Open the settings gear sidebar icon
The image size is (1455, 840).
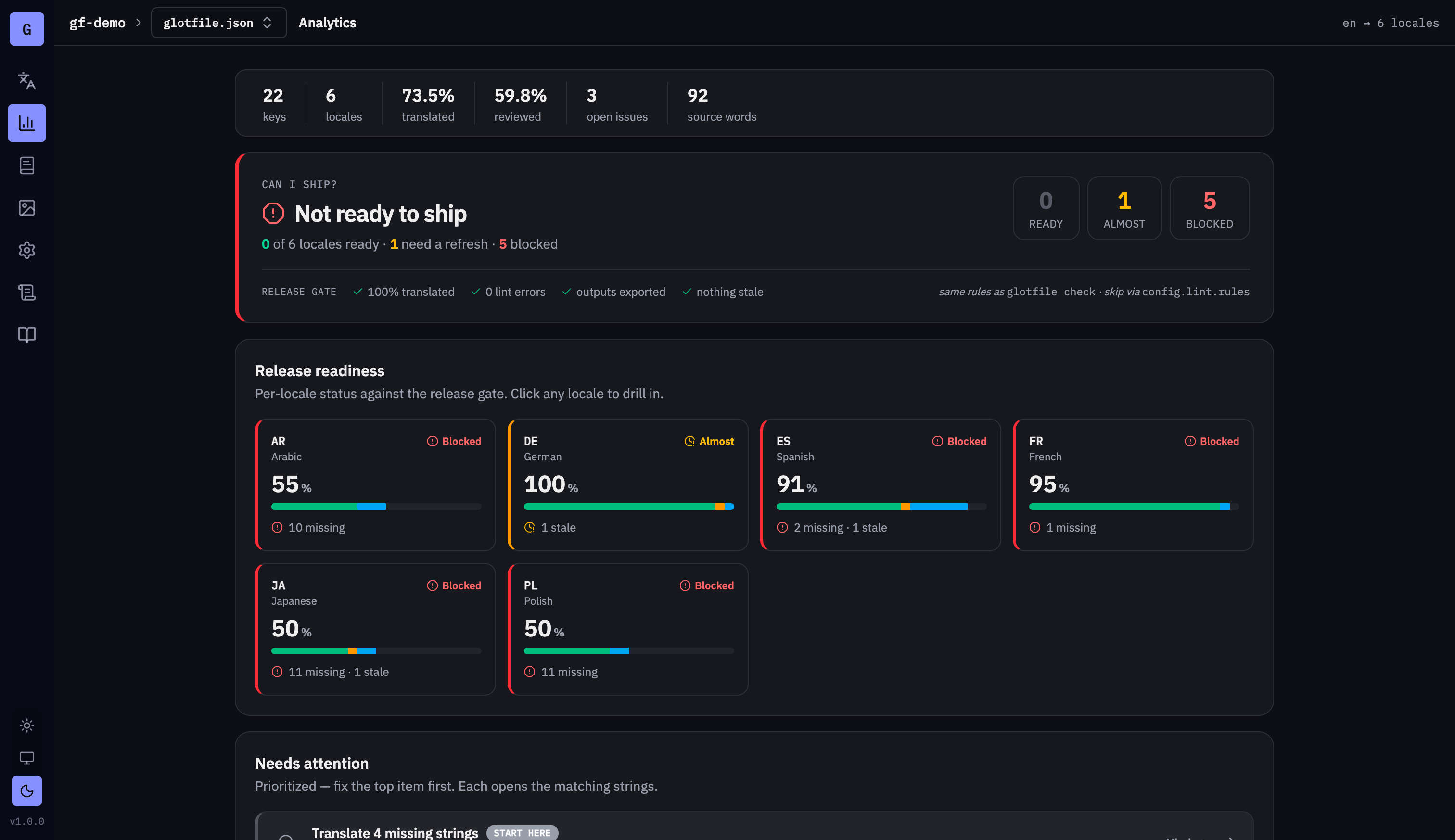point(26,250)
